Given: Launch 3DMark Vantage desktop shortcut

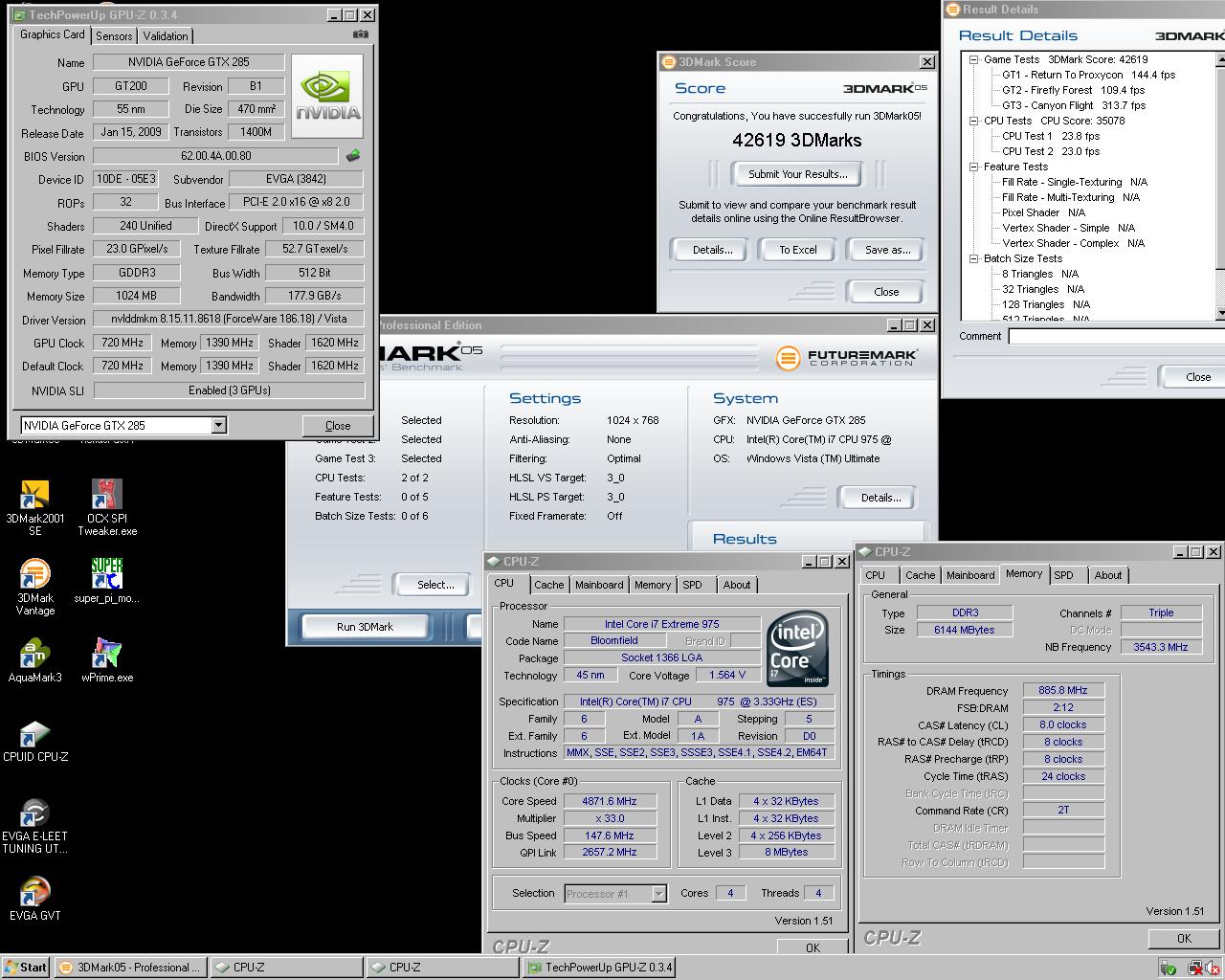Looking at the screenshot, I should (35, 587).
